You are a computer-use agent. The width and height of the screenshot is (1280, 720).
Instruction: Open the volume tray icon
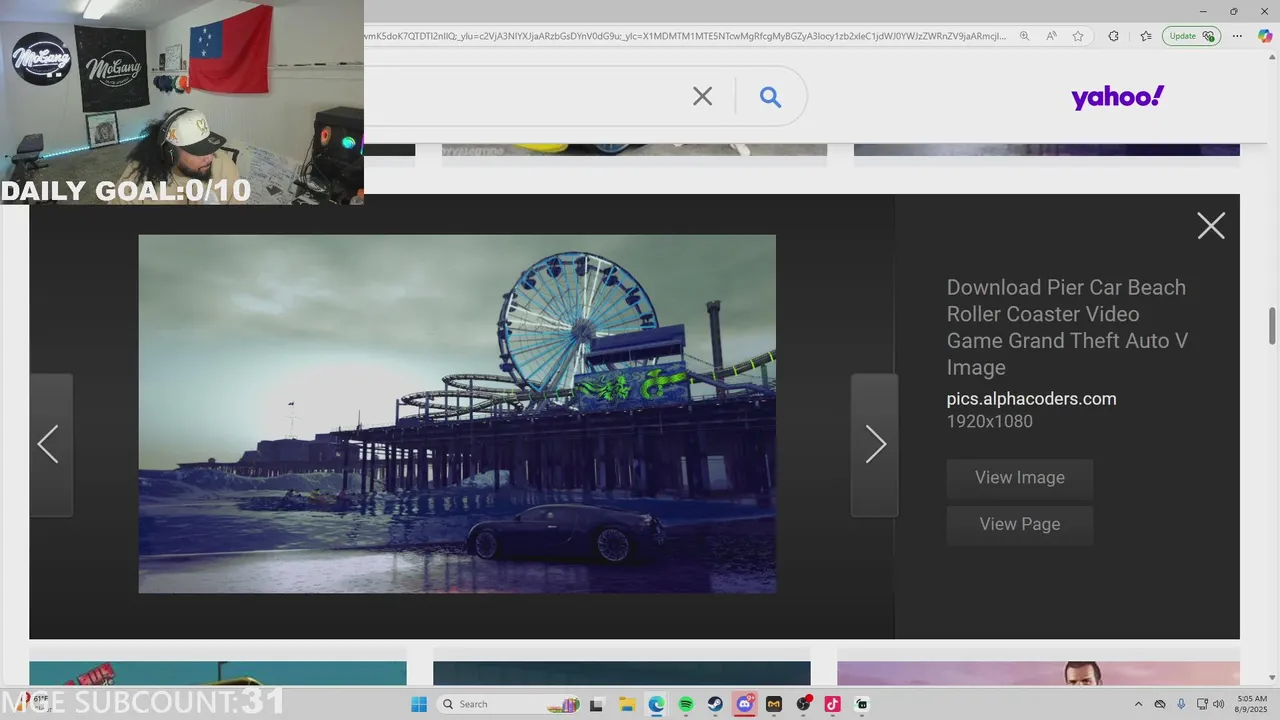tap(1219, 704)
